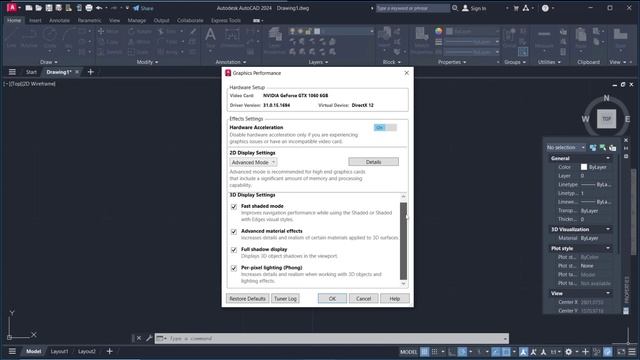Open the Start file tab
This screenshot has height=360, width=640.
tap(31, 72)
